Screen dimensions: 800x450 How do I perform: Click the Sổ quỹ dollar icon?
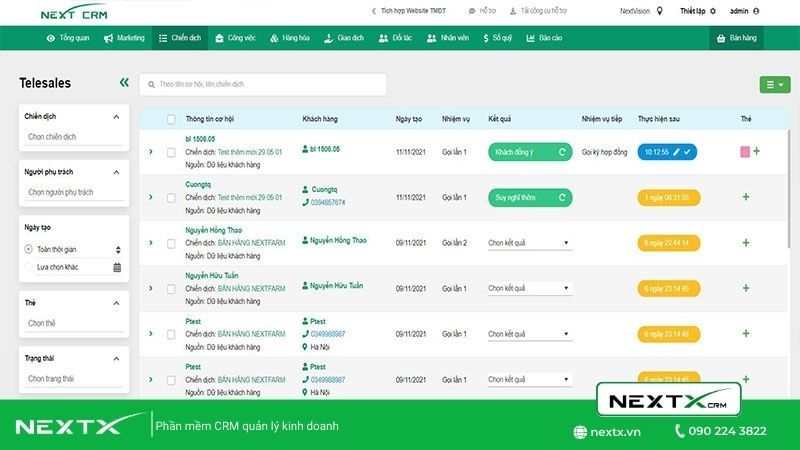coord(486,38)
